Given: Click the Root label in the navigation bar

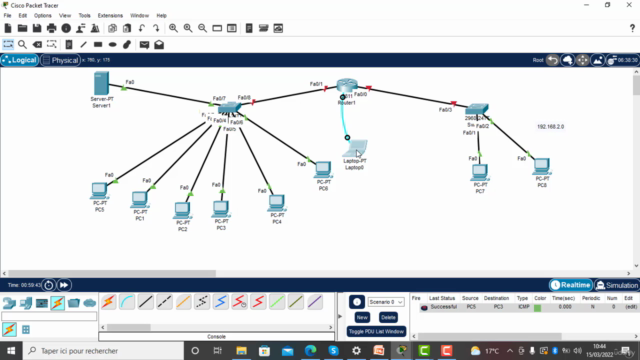Looking at the screenshot, I should coord(538,60).
